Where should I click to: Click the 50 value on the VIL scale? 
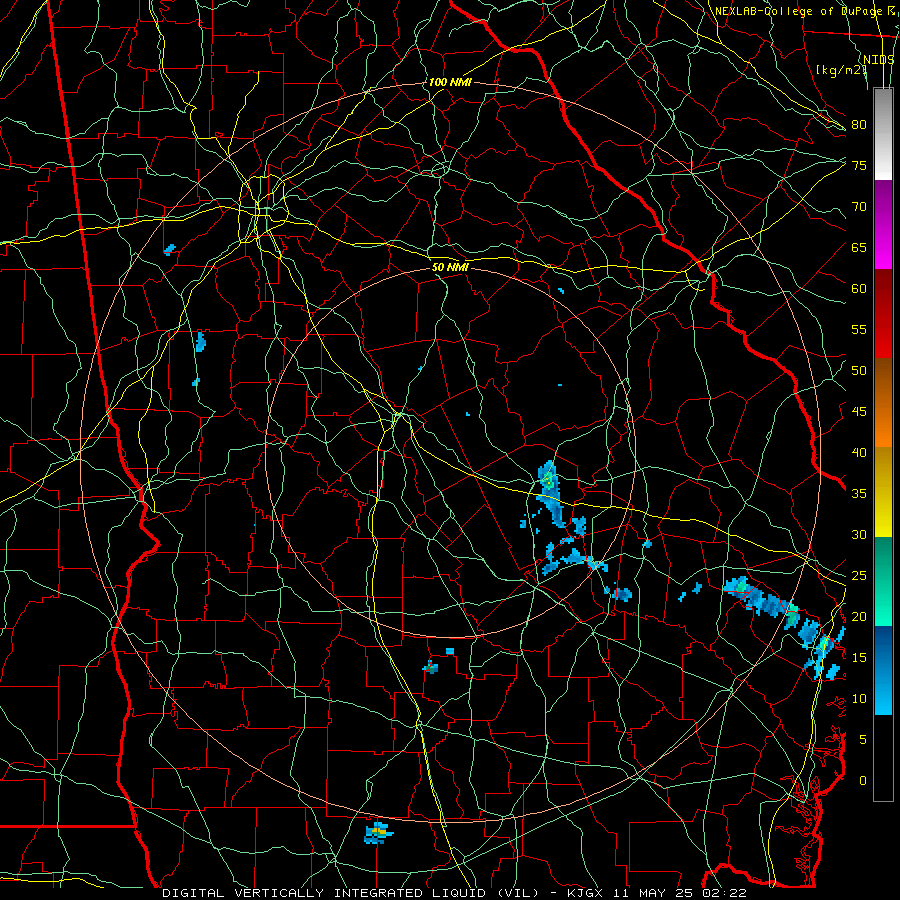tap(859, 371)
